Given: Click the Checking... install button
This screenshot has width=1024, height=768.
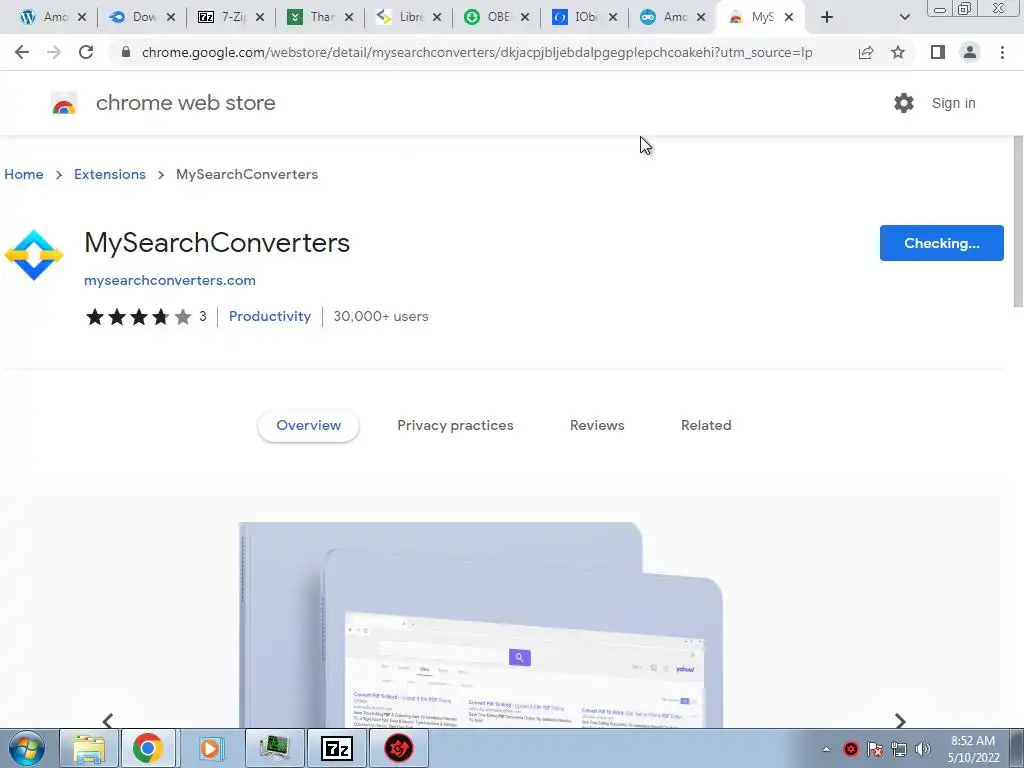Looking at the screenshot, I should [941, 243].
